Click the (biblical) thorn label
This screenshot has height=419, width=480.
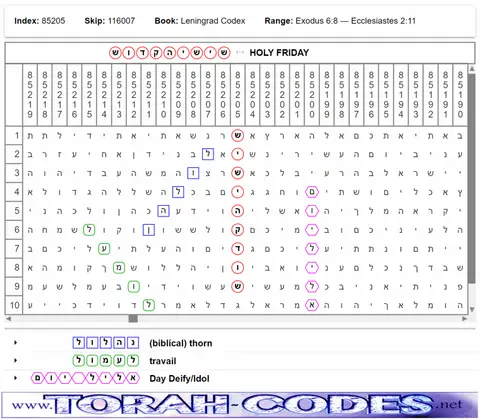click(180, 343)
